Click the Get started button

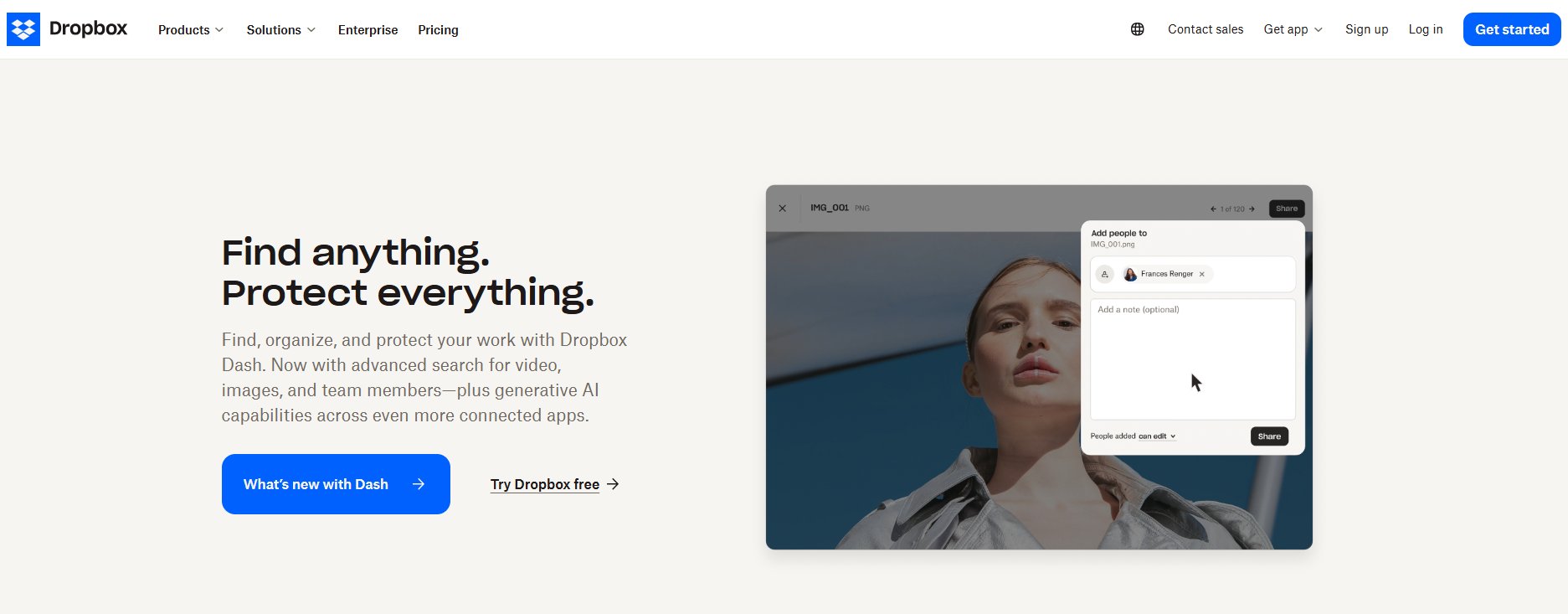[1512, 29]
